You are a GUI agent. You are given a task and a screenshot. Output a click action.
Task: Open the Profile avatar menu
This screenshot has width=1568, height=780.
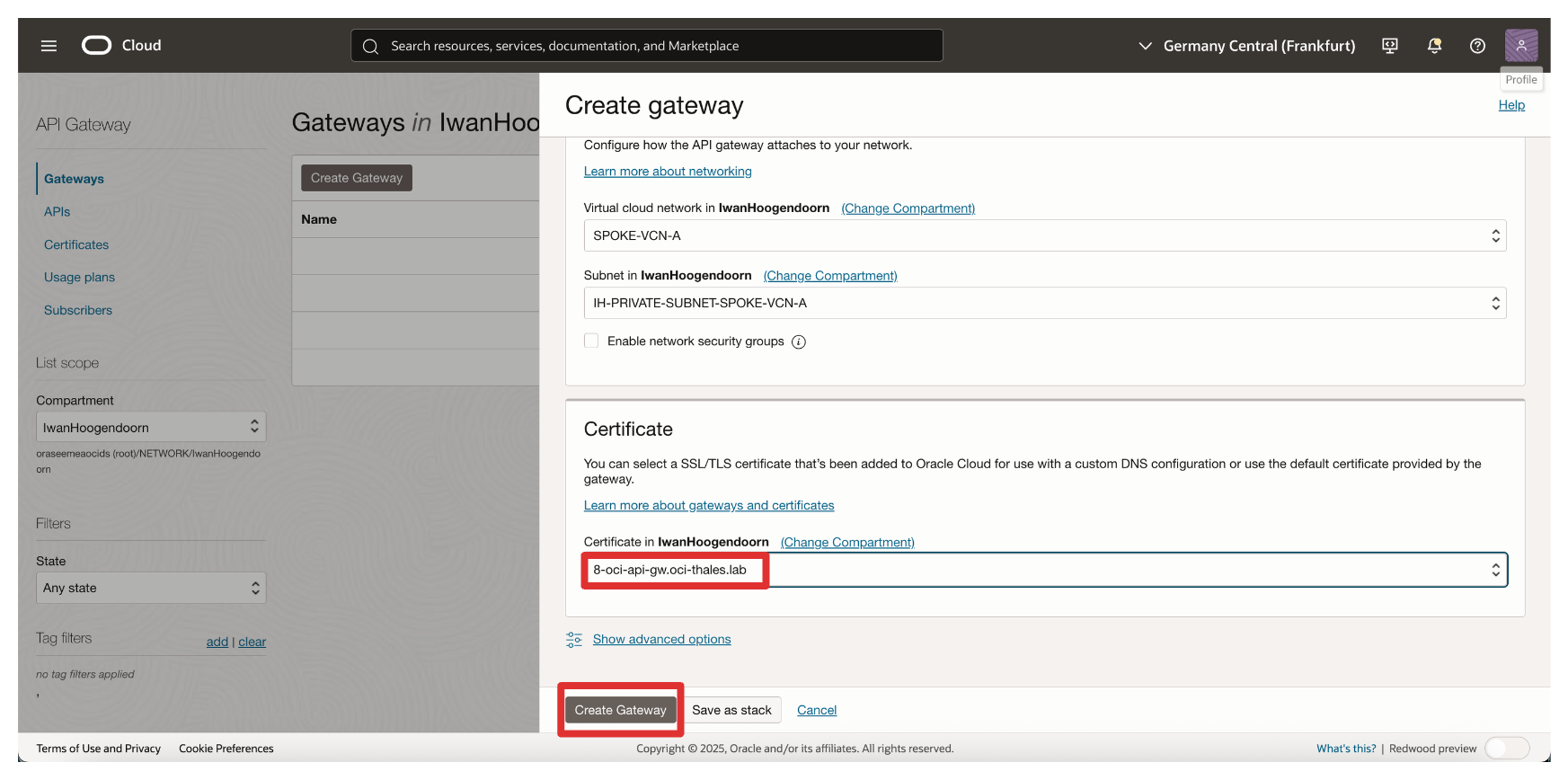coord(1520,45)
